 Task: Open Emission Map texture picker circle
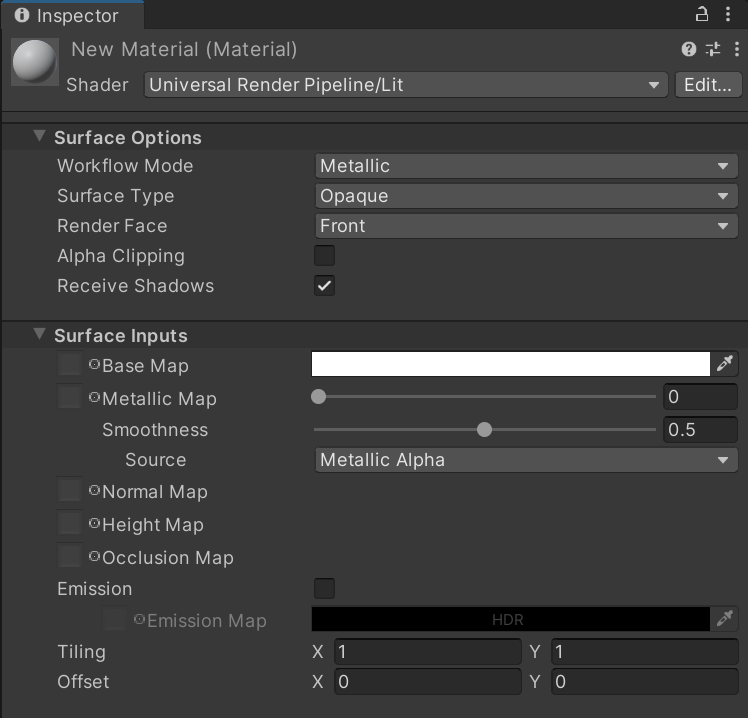(x=139, y=619)
